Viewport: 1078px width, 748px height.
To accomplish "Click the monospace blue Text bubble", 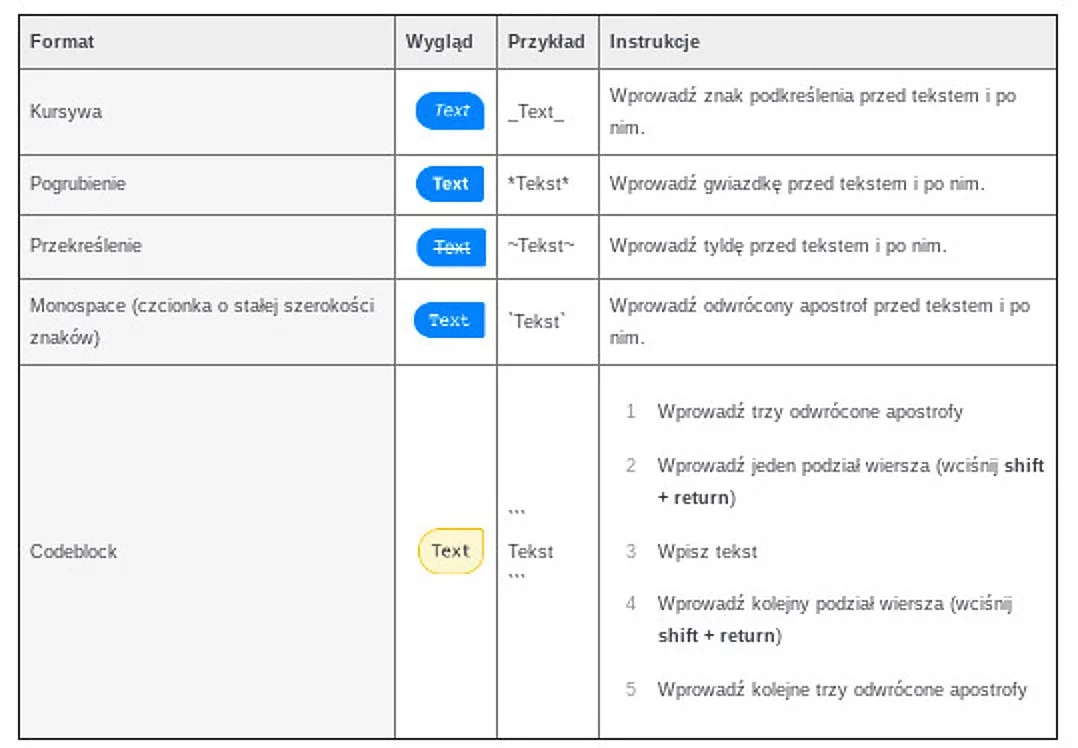I will pyautogui.click(x=450, y=320).
